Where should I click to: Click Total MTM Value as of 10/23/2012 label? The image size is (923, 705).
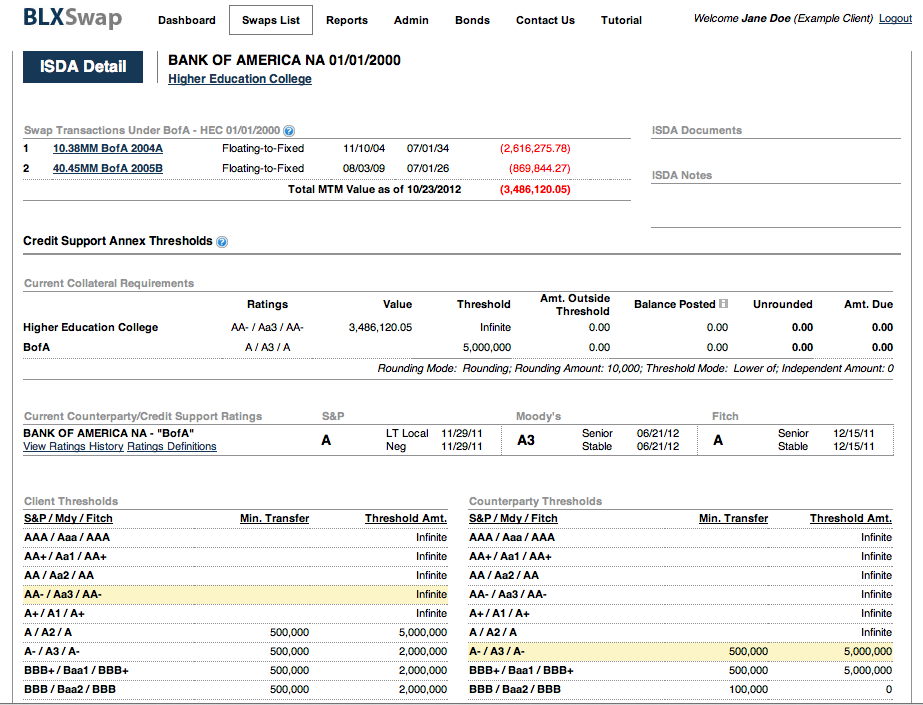374,189
